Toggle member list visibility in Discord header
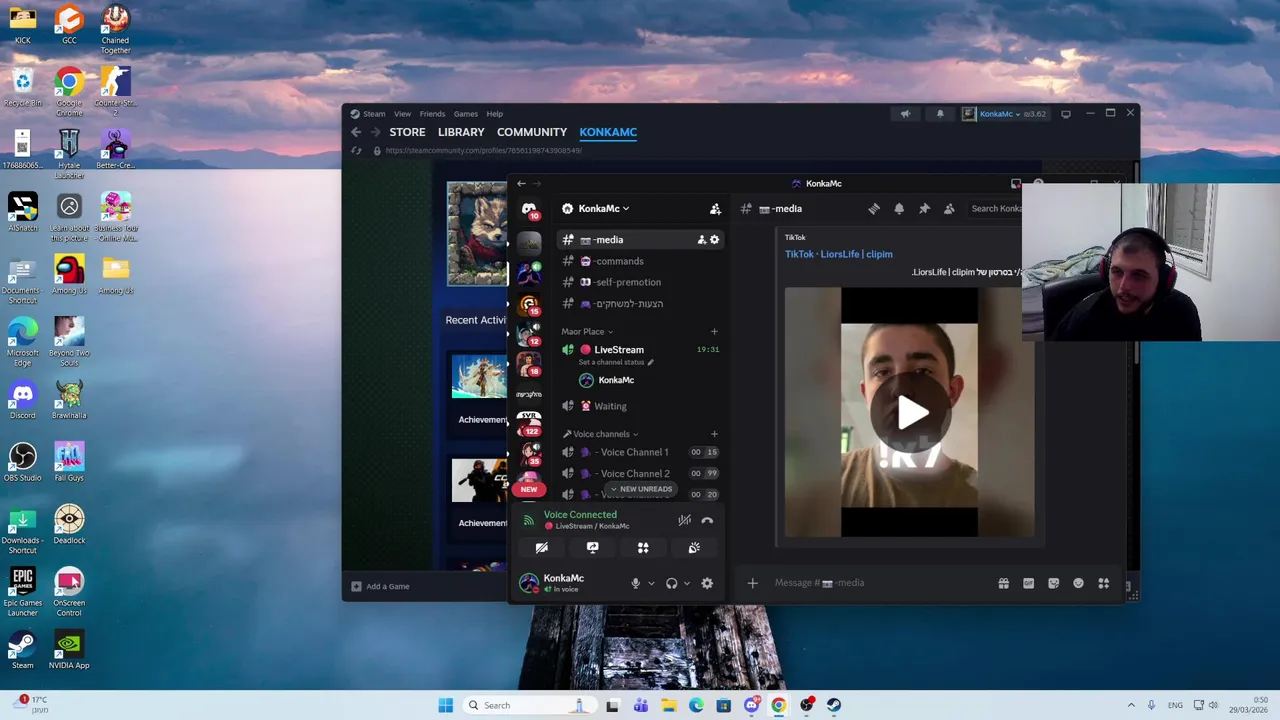The width and height of the screenshot is (1280, 720). tap(949, 209)
